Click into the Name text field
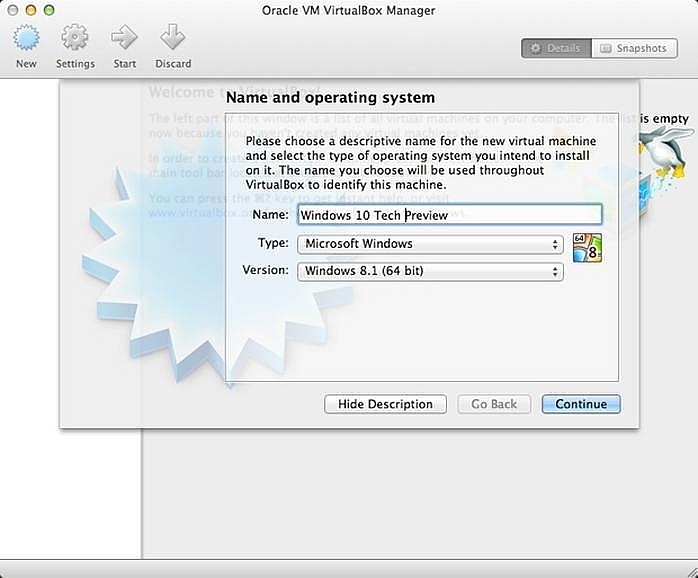The width and height of the screenshot is (698, 578). (x=450, y=215)
